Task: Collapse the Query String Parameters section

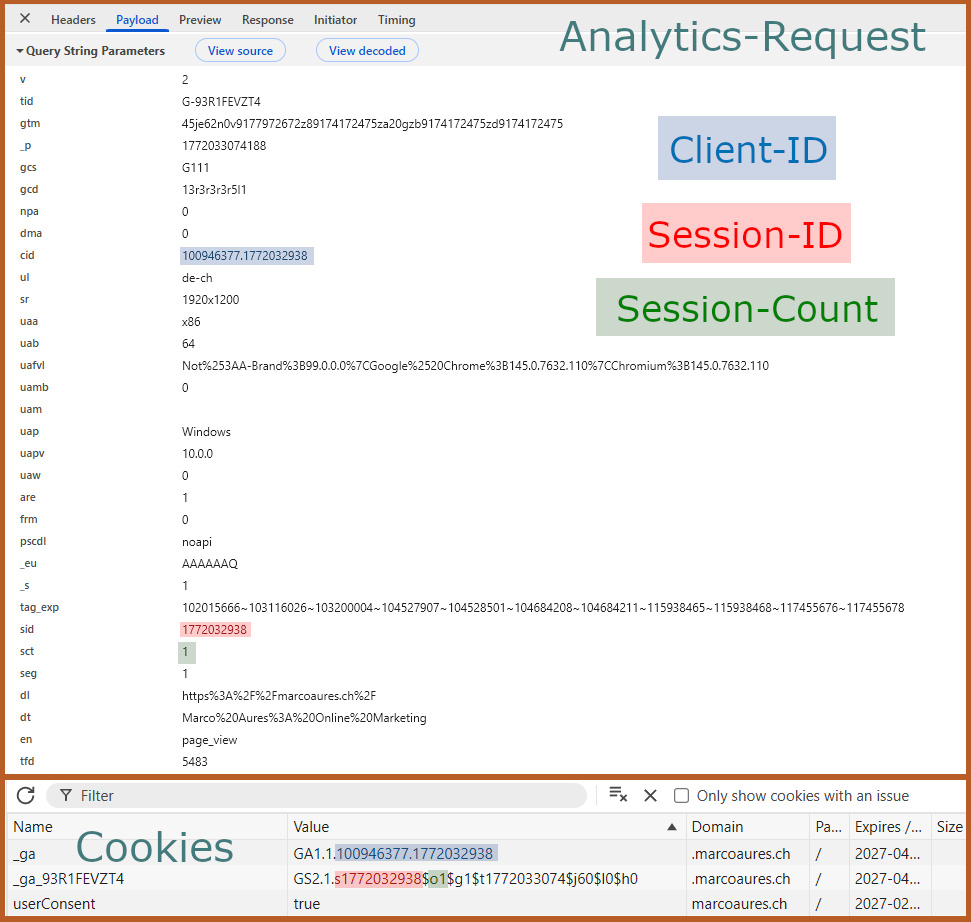Action: [x=19, y=50]
